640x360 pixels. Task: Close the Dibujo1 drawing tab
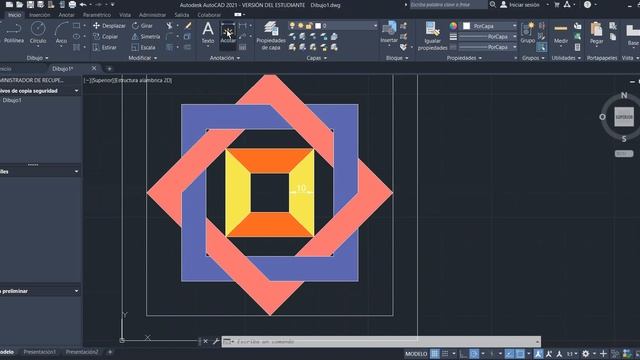tap(94, 68)
